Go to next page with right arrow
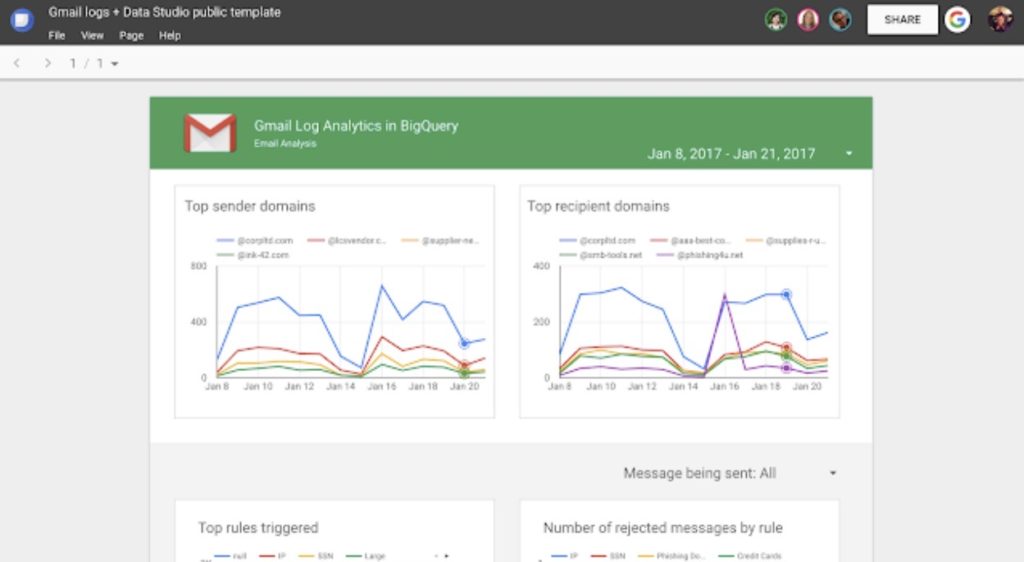This screenshot has height=562, width=1024. (47, 63)
